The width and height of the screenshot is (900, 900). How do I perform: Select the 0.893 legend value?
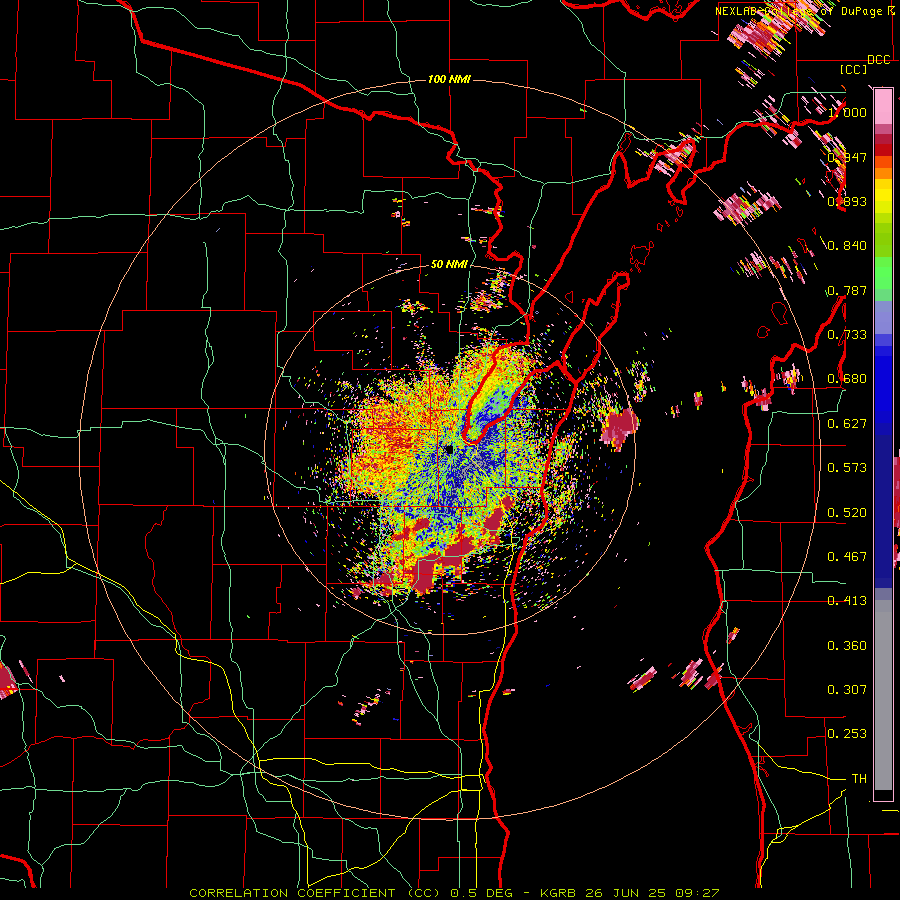click(847, 201)
